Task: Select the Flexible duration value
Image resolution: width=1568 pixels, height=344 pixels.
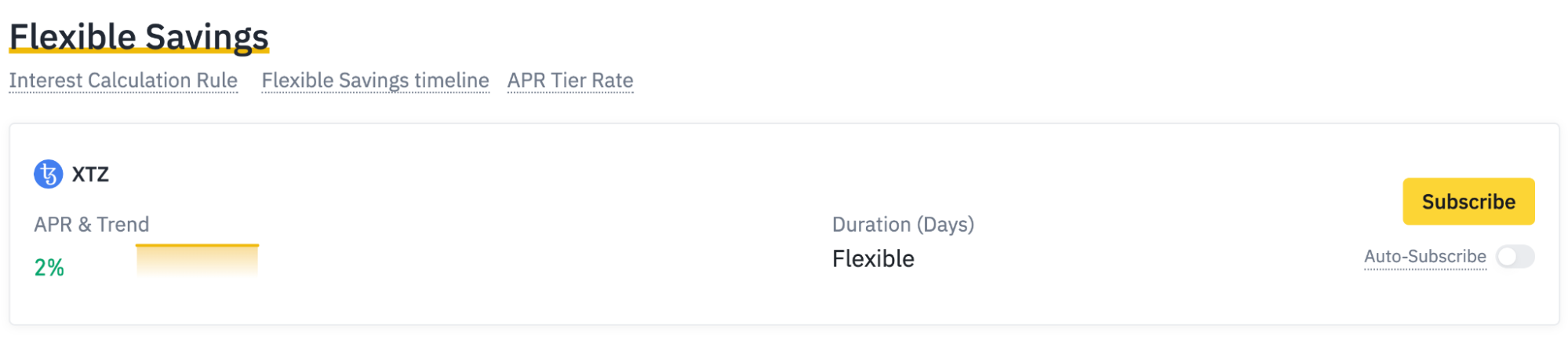Action: (x=873, y=259)
